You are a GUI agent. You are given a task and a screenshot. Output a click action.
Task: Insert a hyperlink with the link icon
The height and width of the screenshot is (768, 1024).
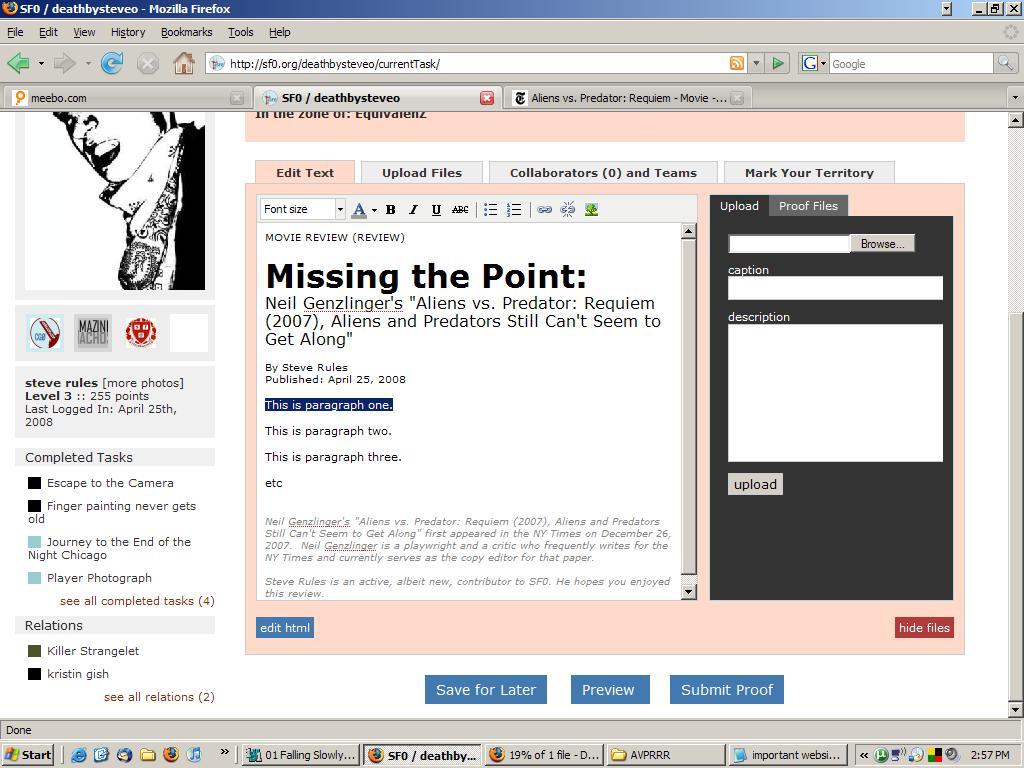click(x=545, y=210)
